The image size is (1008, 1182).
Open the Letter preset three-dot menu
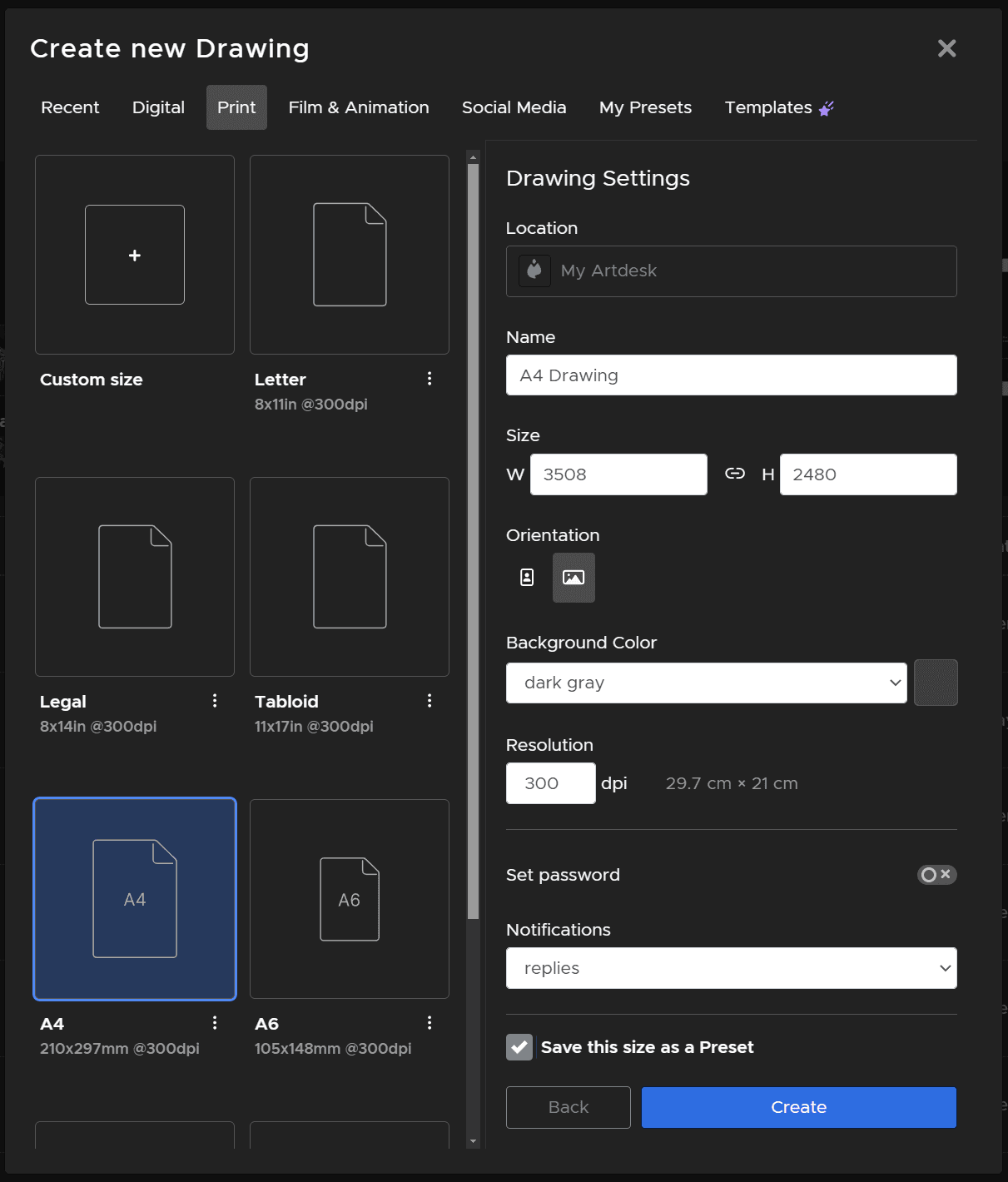click(430, 379)
